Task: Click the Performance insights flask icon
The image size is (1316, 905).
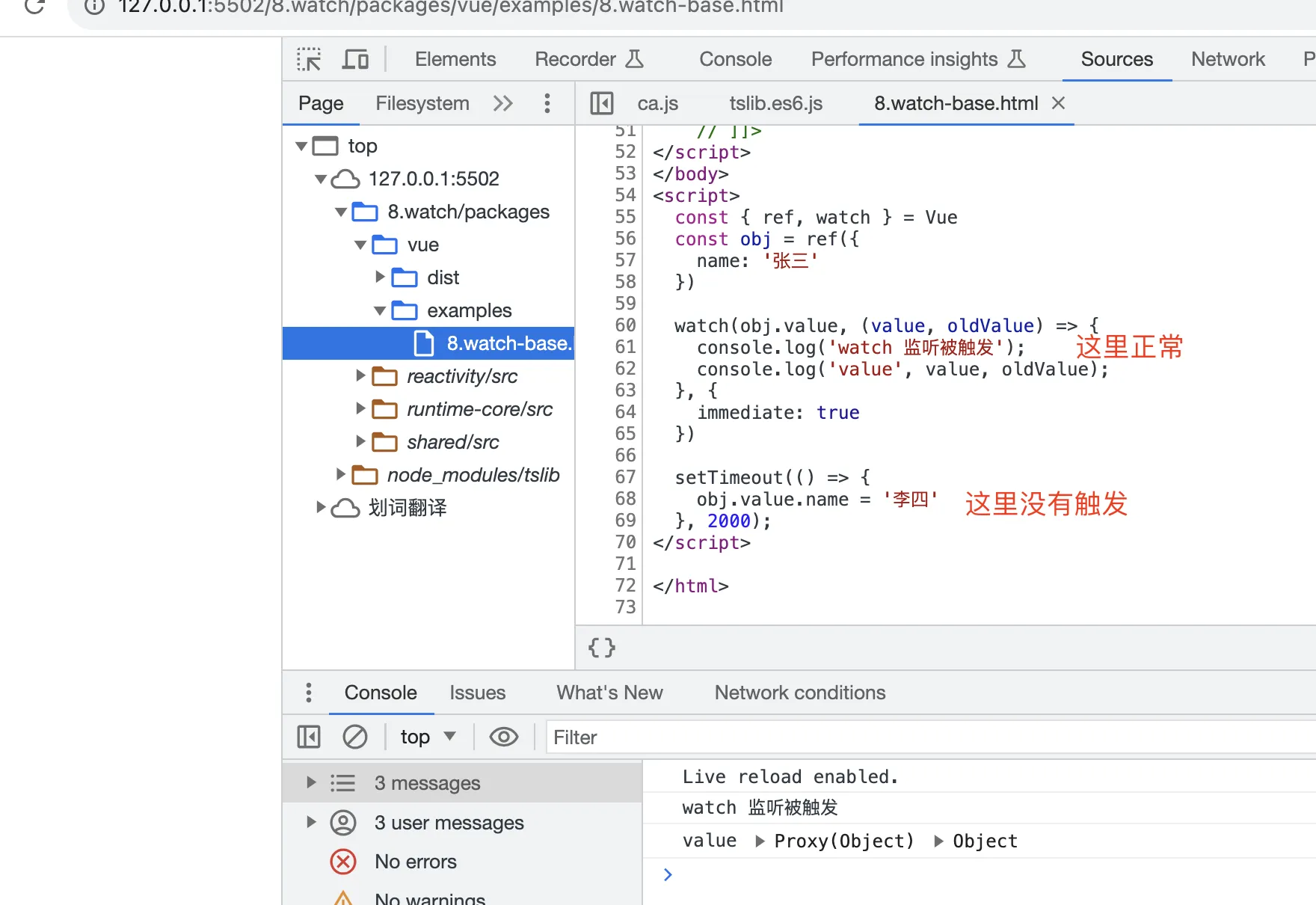Action: 1016,59
